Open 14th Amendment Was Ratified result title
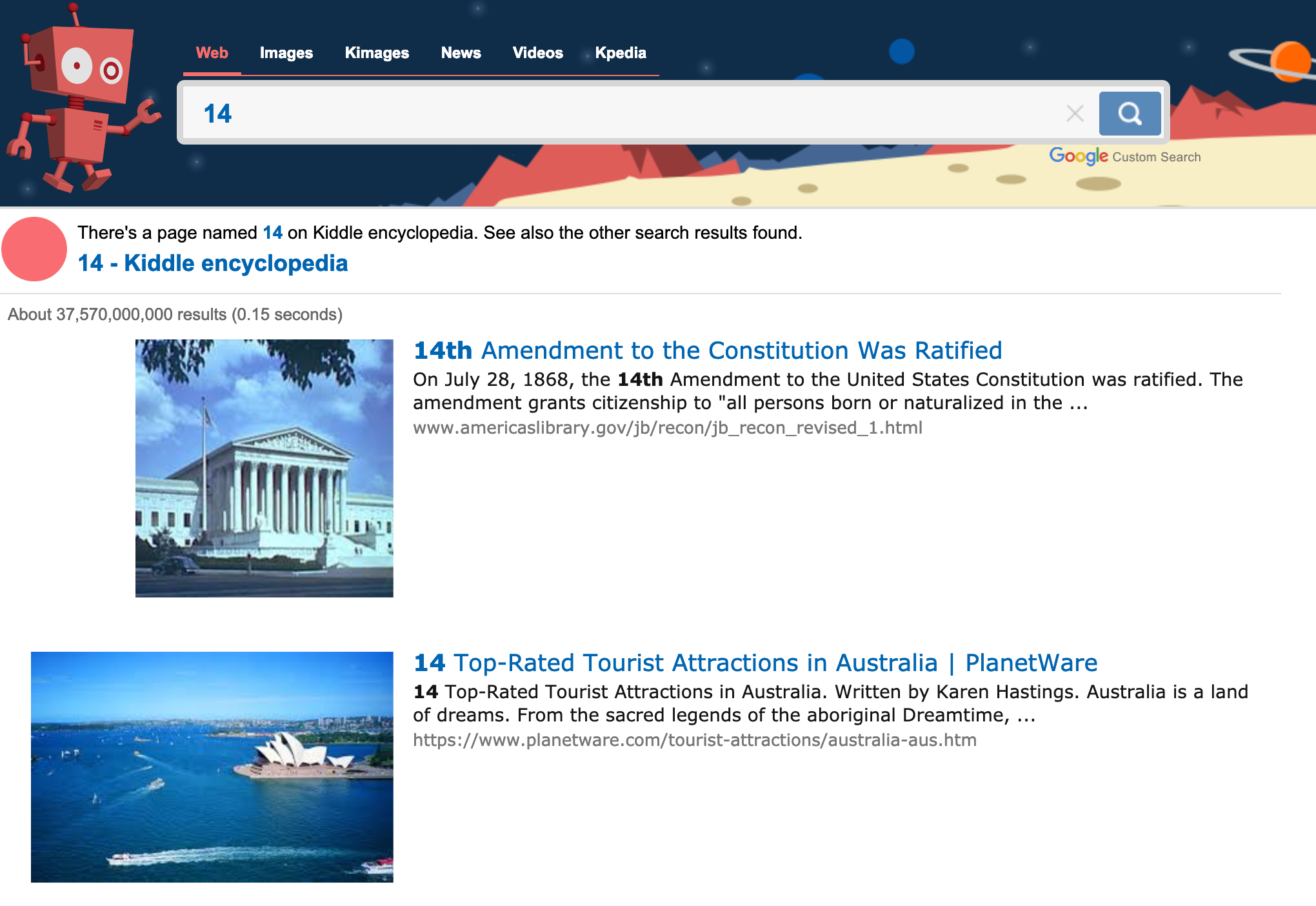1316x906 pixels. coord(707,350)
